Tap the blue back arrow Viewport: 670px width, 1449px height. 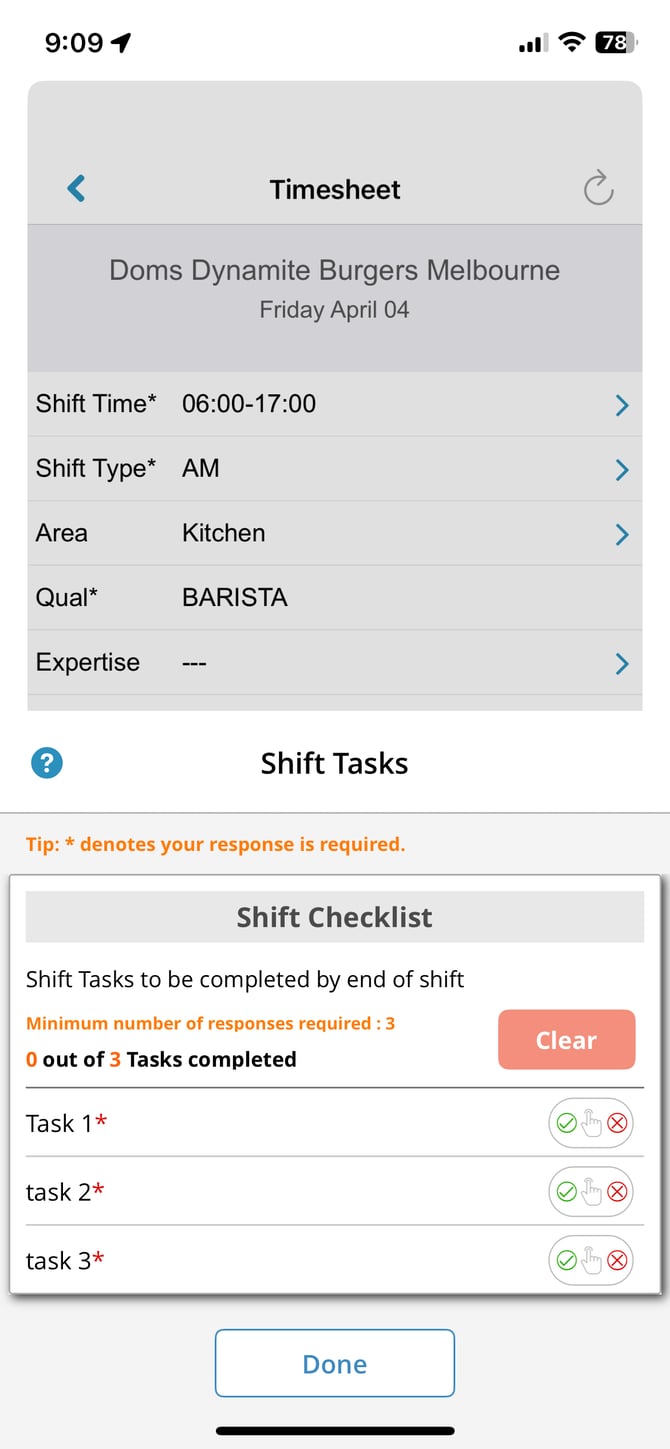click(x=76, y=188)
